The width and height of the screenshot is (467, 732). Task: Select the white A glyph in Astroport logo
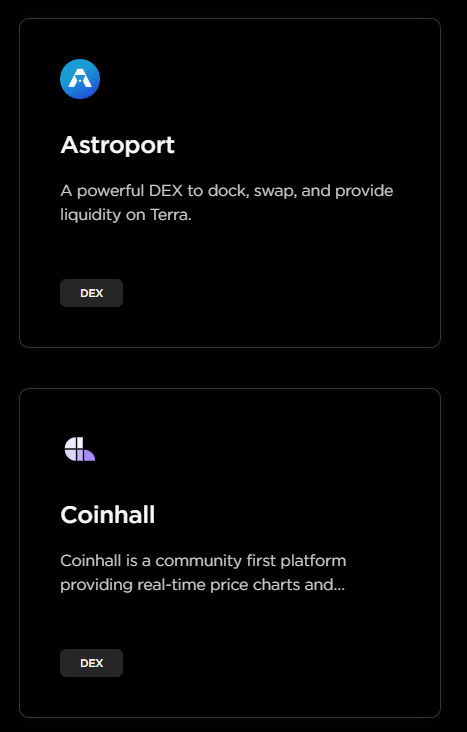(x=80, y=78)
